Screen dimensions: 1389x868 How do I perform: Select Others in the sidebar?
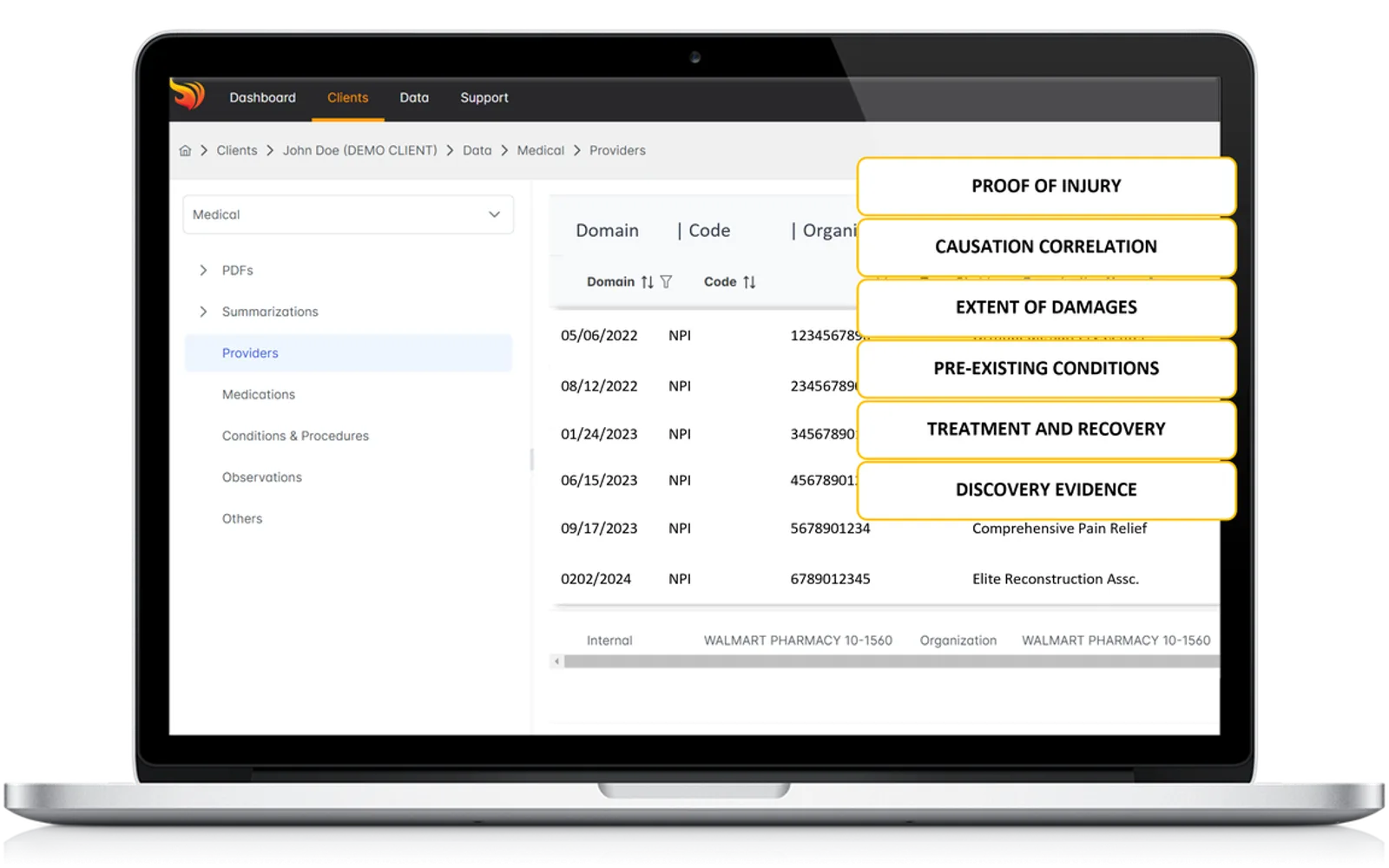tap(242, 519)
